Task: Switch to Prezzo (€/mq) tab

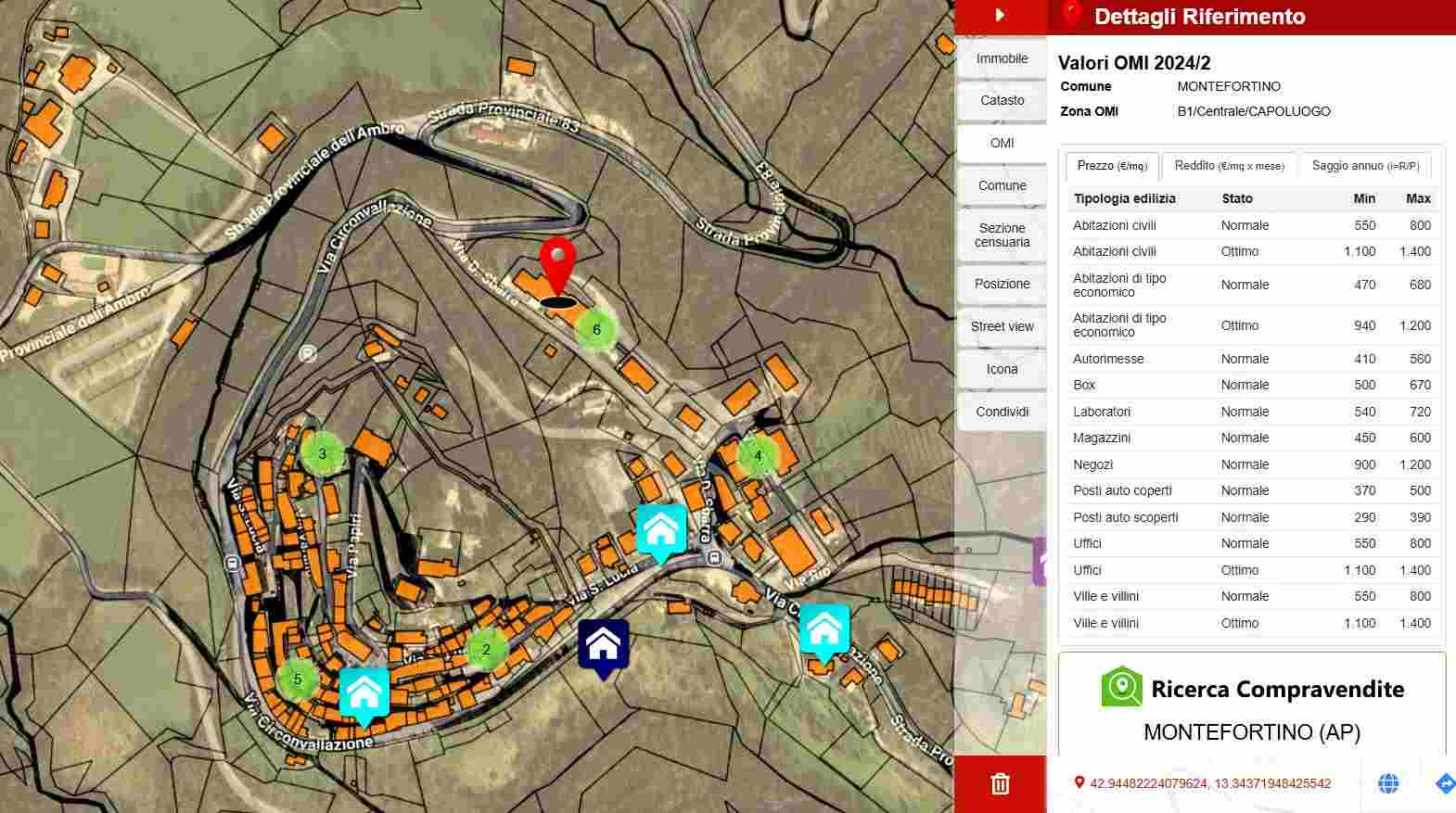Action: click(x=1112, y=166)
